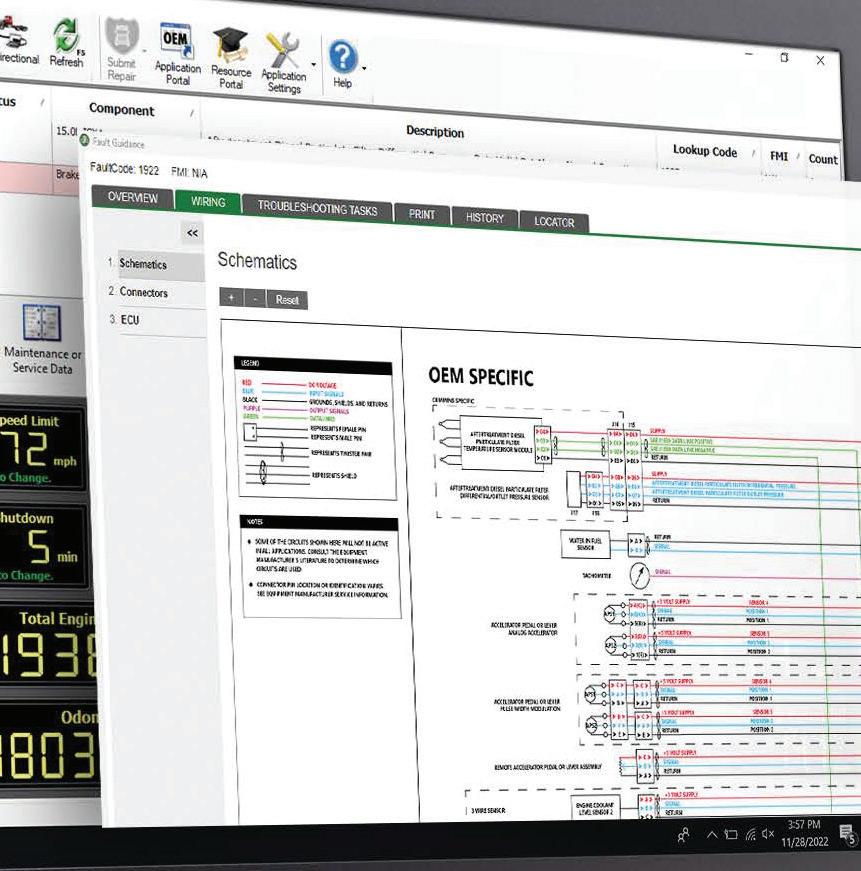This screenshot has width=861, height=871.
Task: Open the Resource Portal graduation cap icon
Action: pyautogui.click(x=231, y=58)
